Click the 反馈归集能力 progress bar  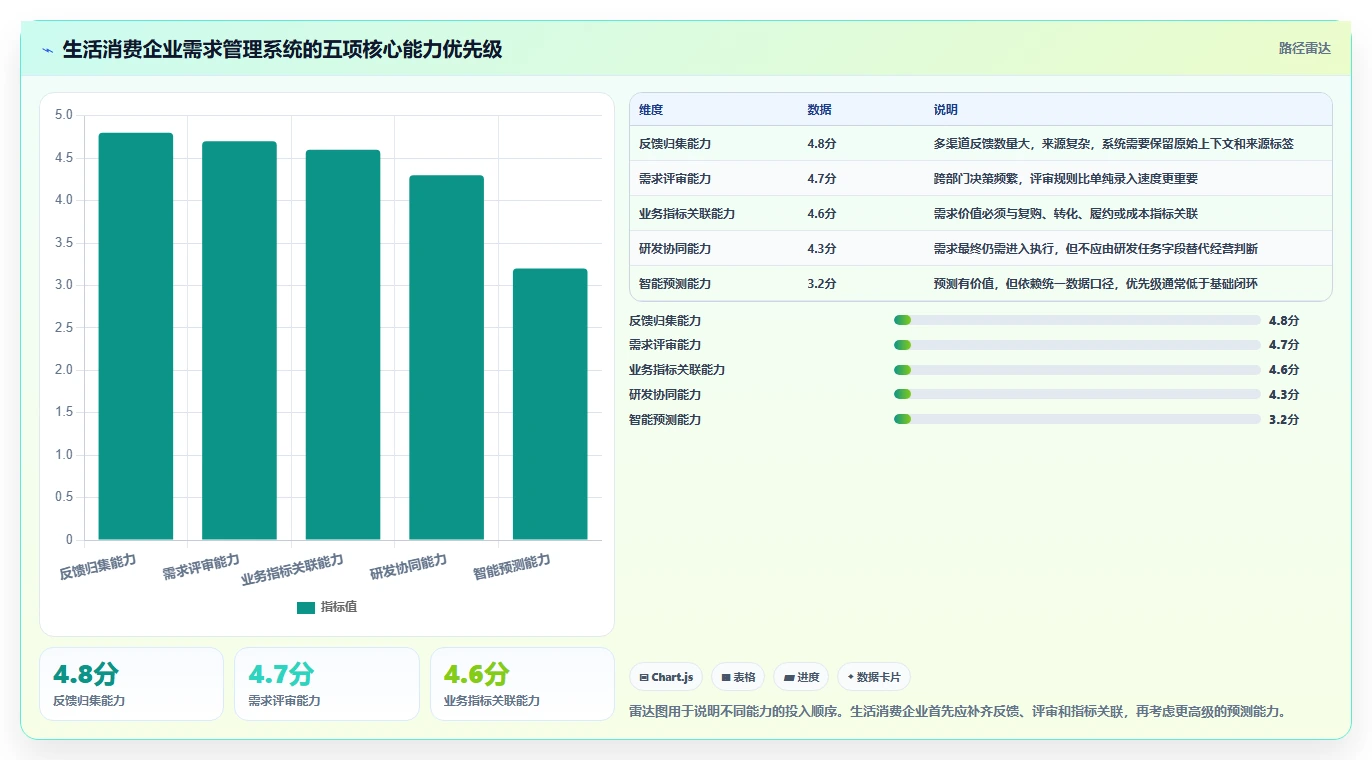click(x=1077, y=320)
